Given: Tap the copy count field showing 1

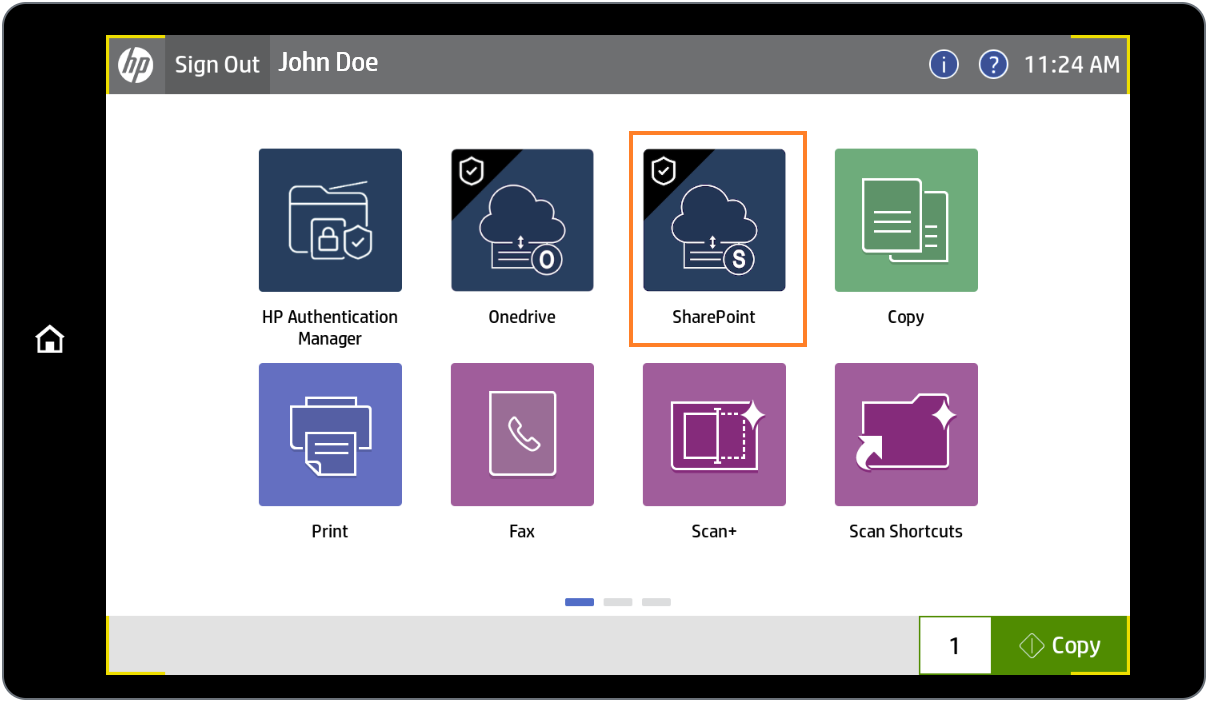Looking at the screenshot, I should coord(955,646).
